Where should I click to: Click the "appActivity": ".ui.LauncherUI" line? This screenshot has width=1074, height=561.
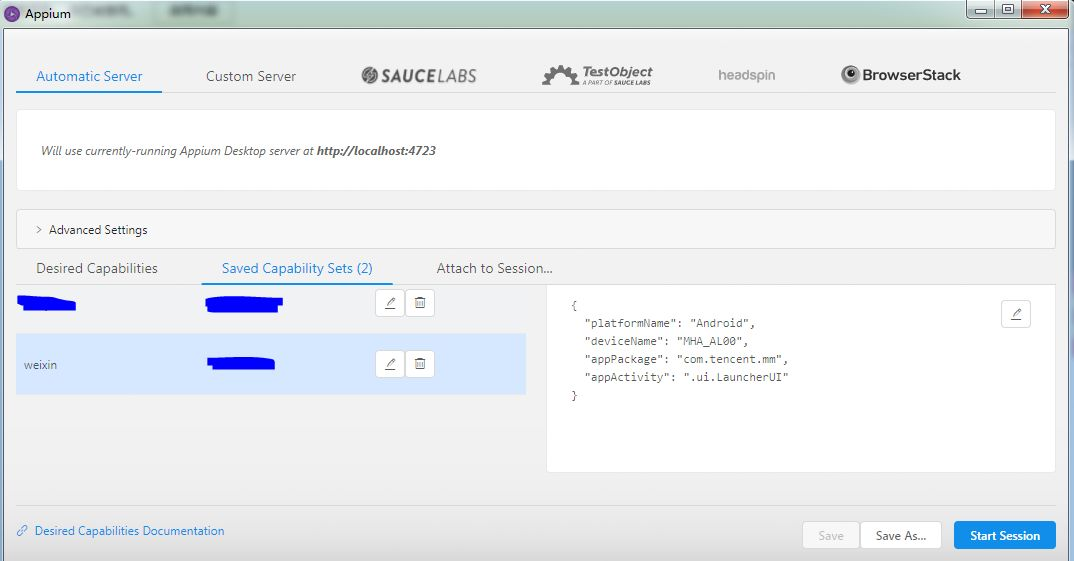(686, 377)
